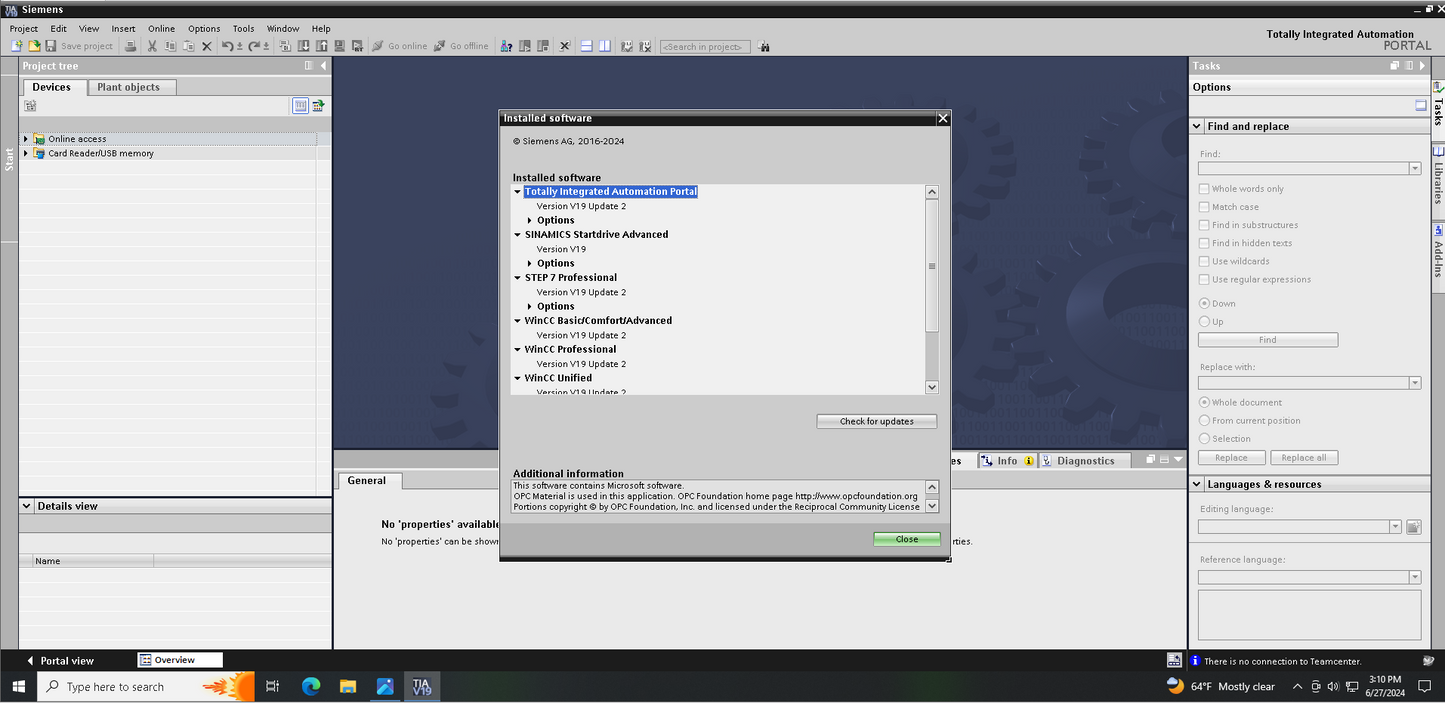Expand Options under SINAMICS Startdrive Advanced

pyautogui.click(x=530, y=264)
